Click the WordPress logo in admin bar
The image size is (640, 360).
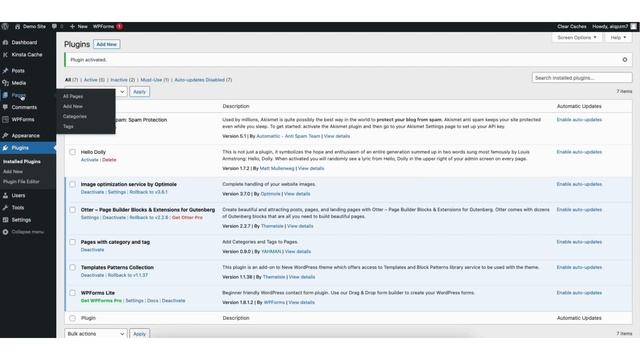tap(5, 27)
